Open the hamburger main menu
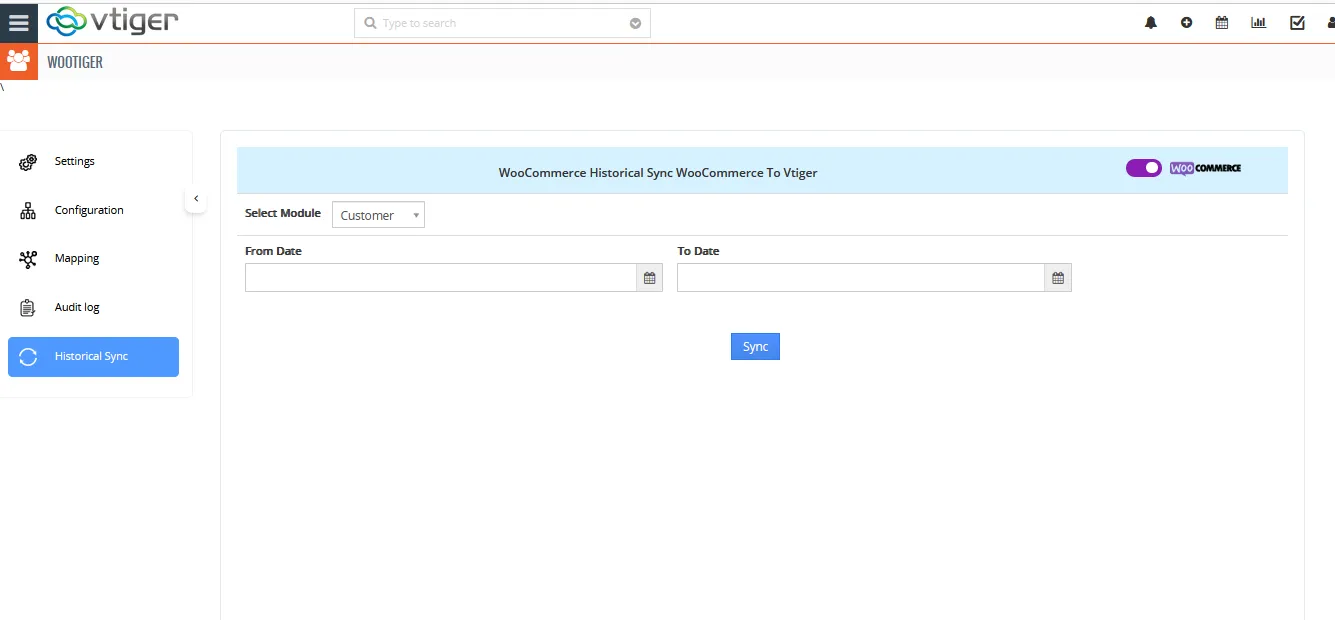Viewport: 1335px width, 620px height. [18, 22]
